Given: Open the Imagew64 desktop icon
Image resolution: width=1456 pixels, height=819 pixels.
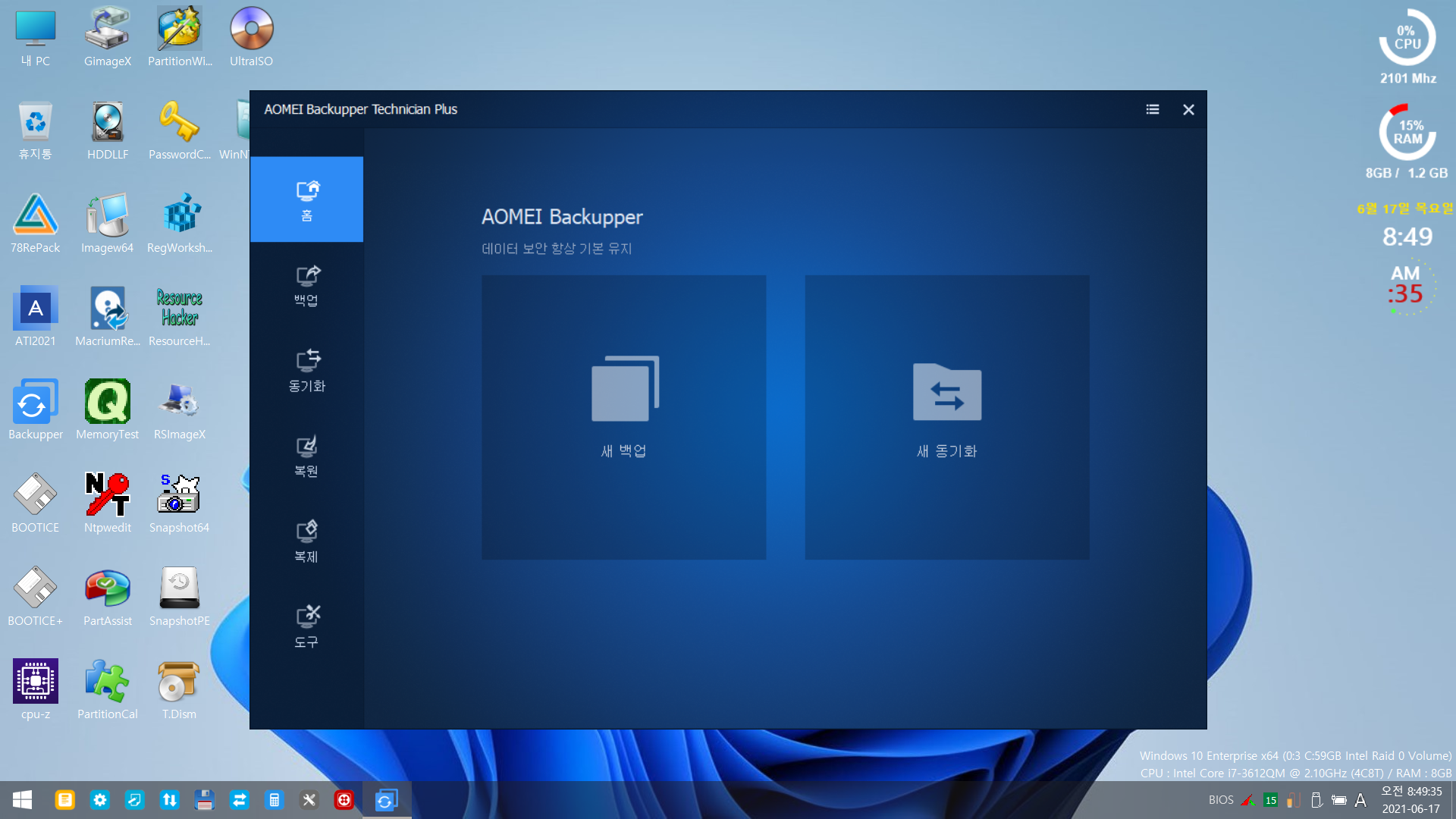Looking at the screenshot, I should tap(107, 224).
